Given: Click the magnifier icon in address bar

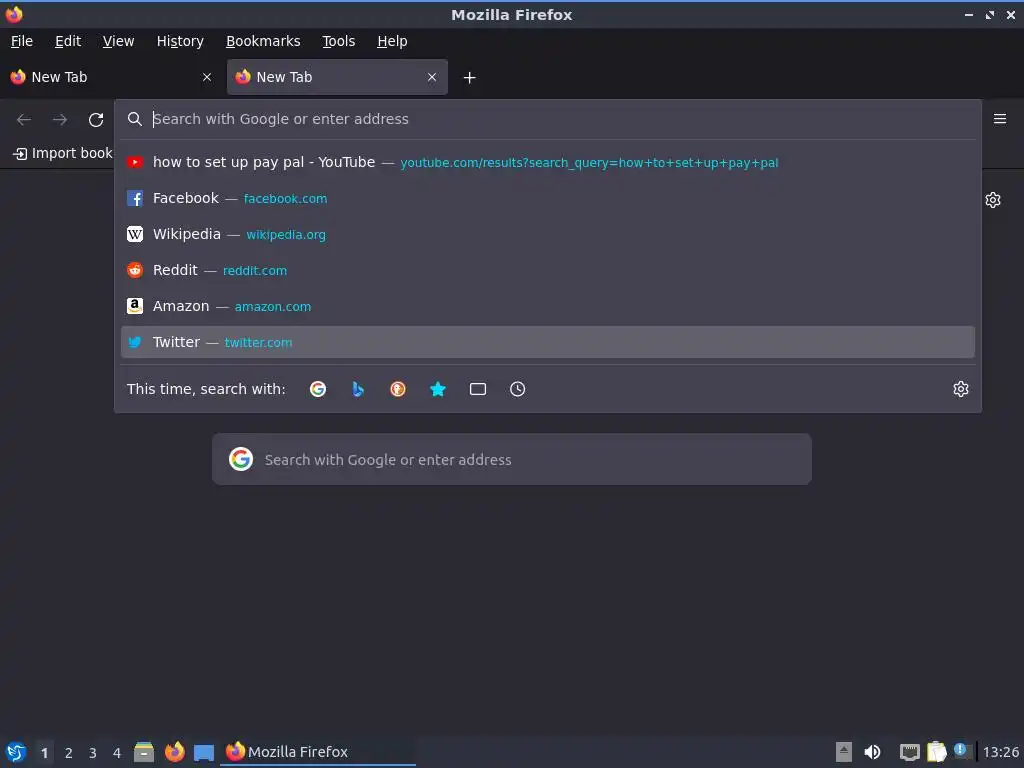Looking at the screenshot, I should click(x=135, y=119).
